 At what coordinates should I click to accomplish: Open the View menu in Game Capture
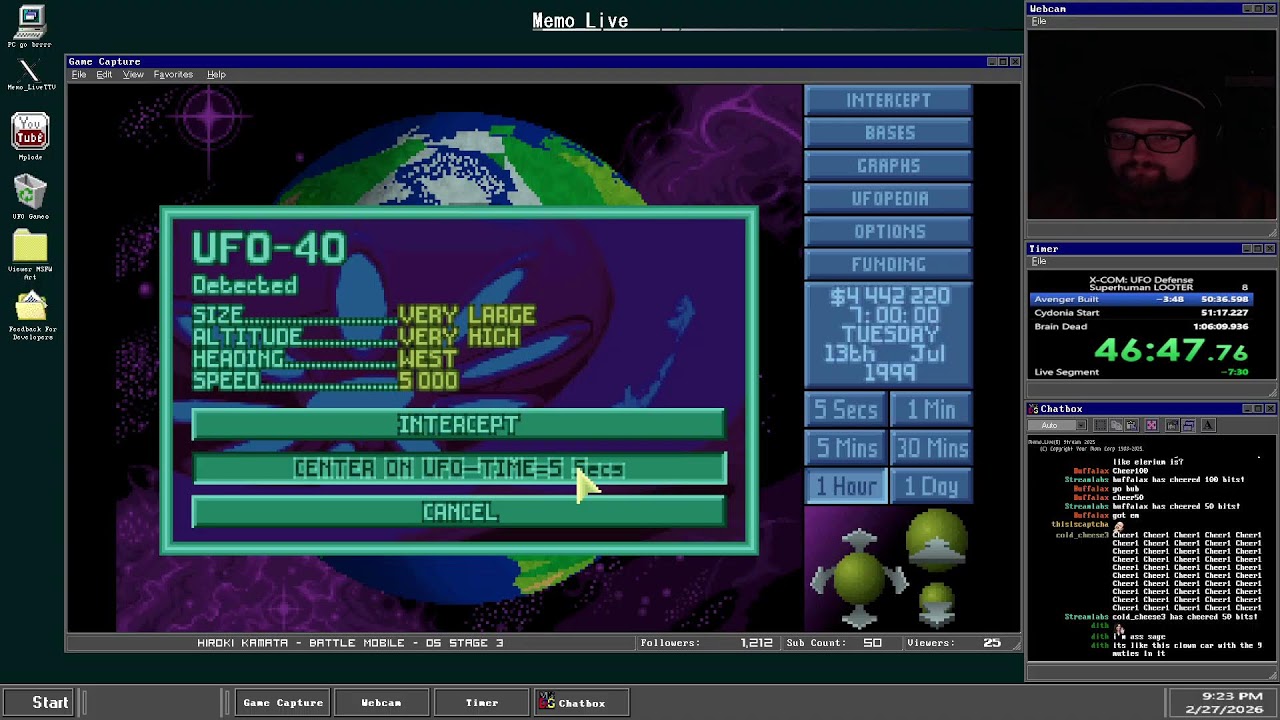(x=133, y=75)
